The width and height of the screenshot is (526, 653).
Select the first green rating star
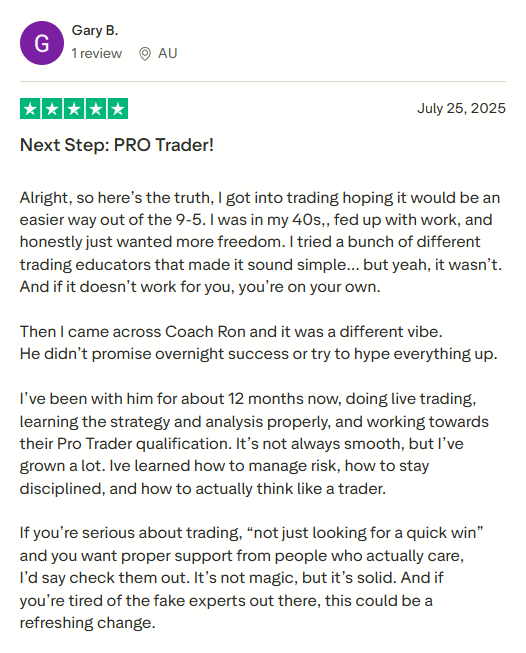[x=30, y=109]
